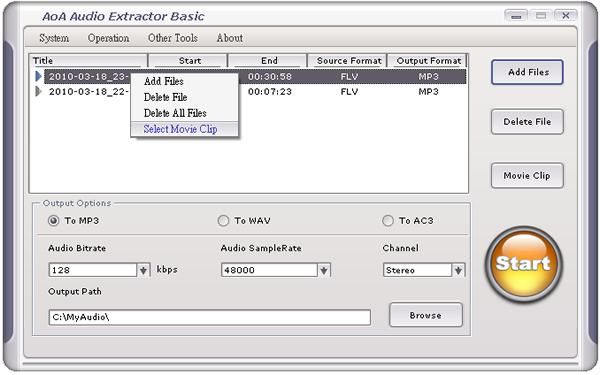Viewport: 600px width, 375px height.
Task: Click Browse to choose output path
Action: 426,315
